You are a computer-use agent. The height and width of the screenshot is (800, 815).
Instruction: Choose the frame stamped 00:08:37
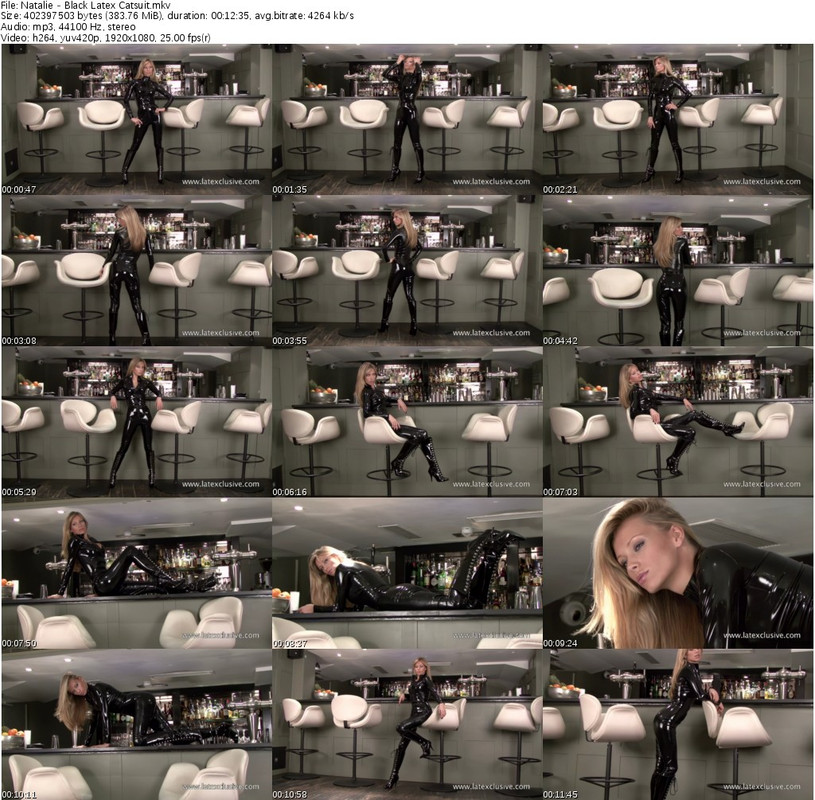(x=407, y=573)
